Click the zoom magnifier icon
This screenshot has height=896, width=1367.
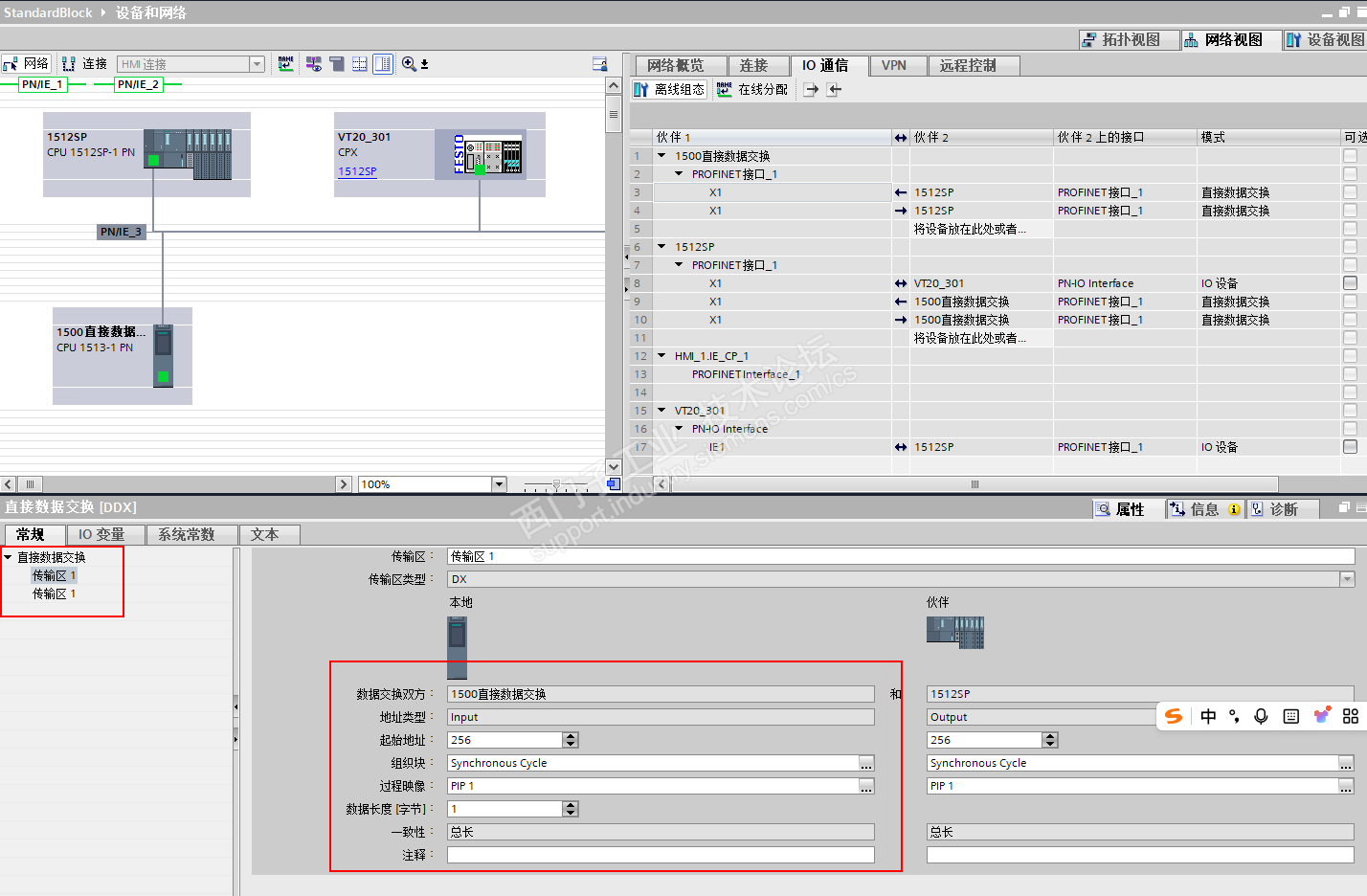click(409, 64)
